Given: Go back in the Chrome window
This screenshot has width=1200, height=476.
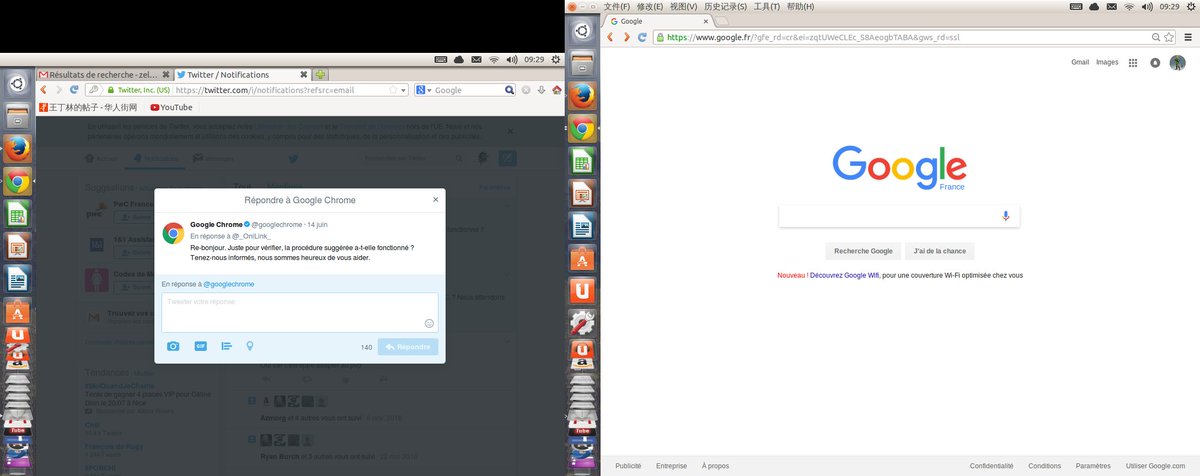Looking at the screenshot, I should pyautogui.click(x=612, y=37).
